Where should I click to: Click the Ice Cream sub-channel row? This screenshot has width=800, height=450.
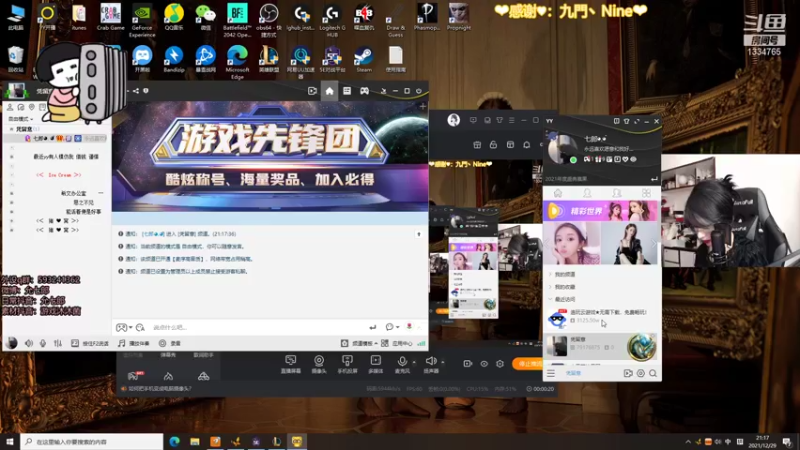[x=59, y=175]
